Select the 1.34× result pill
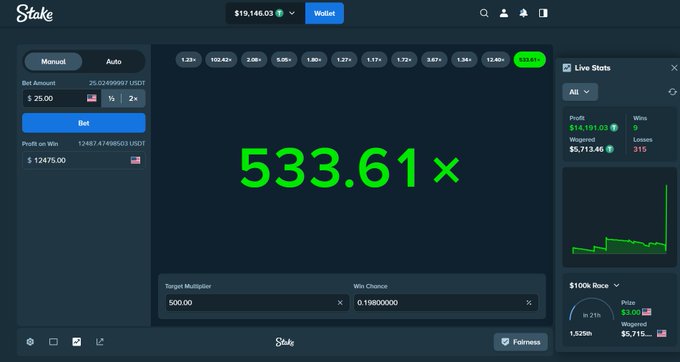This screenshot has width=680, height=362. pos(464,60)
